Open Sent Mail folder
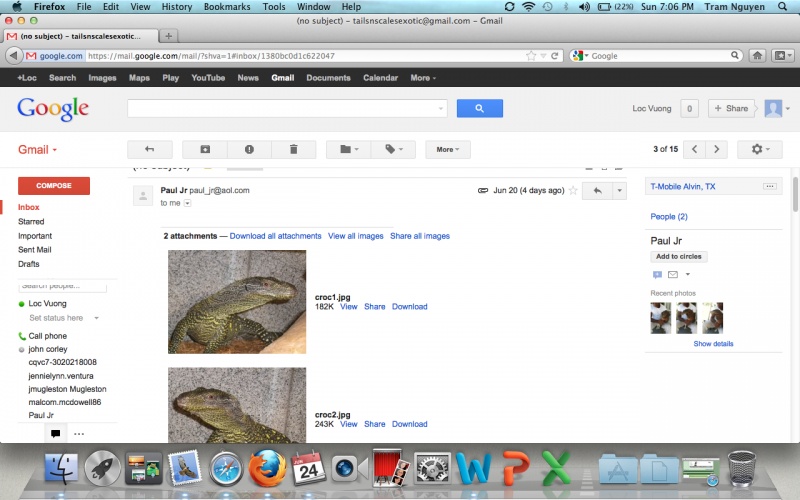800x500 pixels. (35, 249)
